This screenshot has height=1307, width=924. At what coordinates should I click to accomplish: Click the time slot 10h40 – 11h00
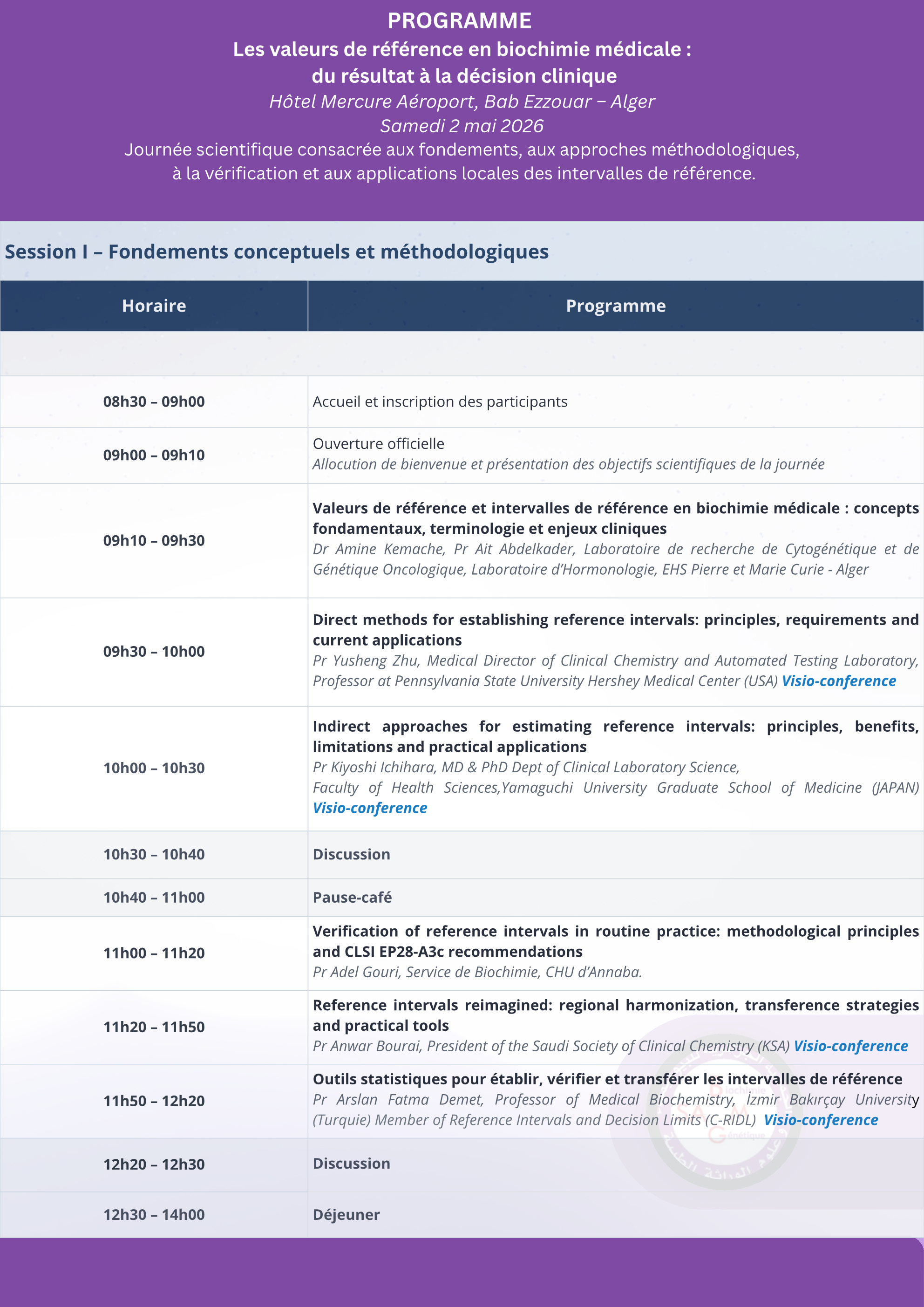point(154,897)
